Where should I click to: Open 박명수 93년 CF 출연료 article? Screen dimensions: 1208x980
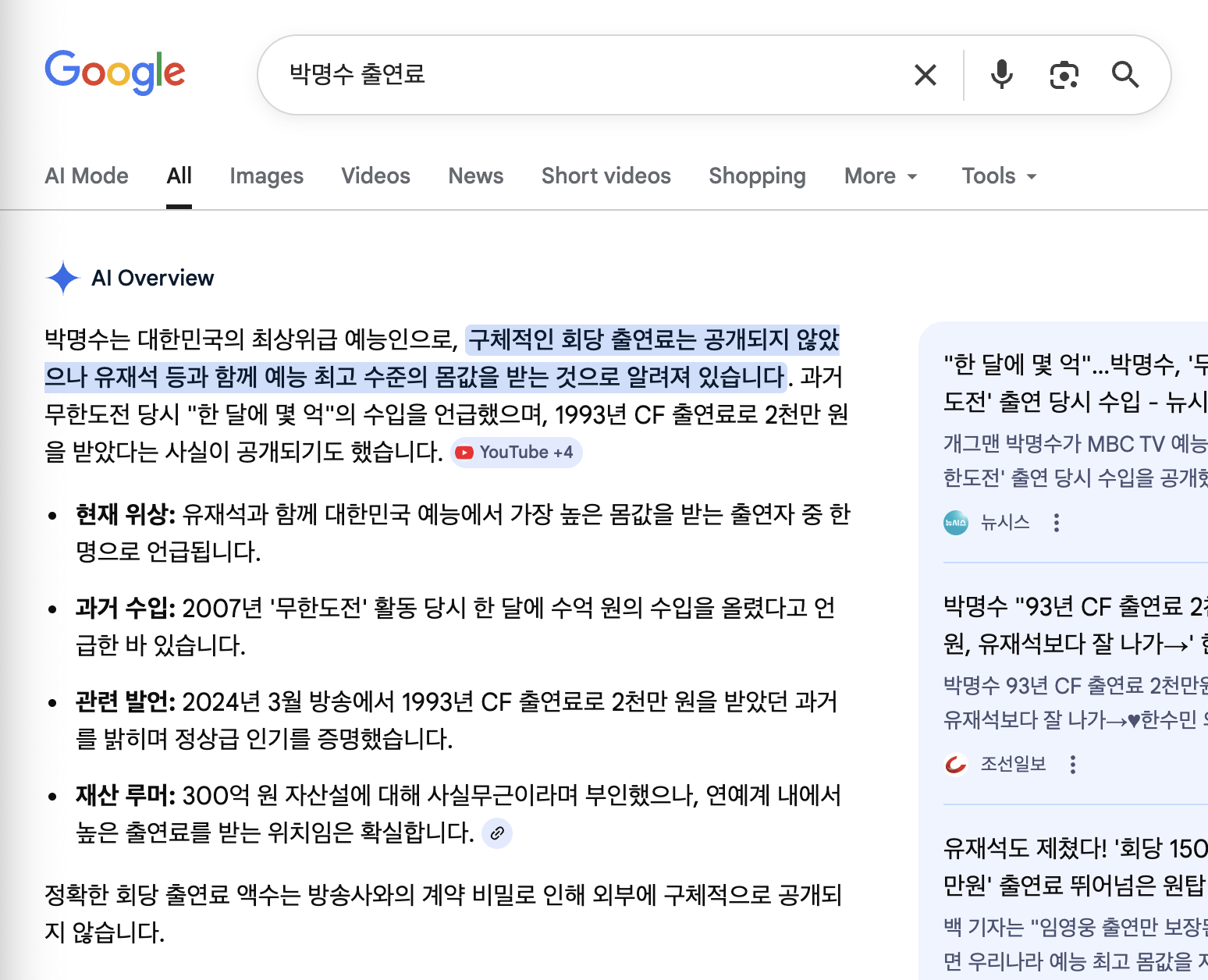click(1075, 624)
